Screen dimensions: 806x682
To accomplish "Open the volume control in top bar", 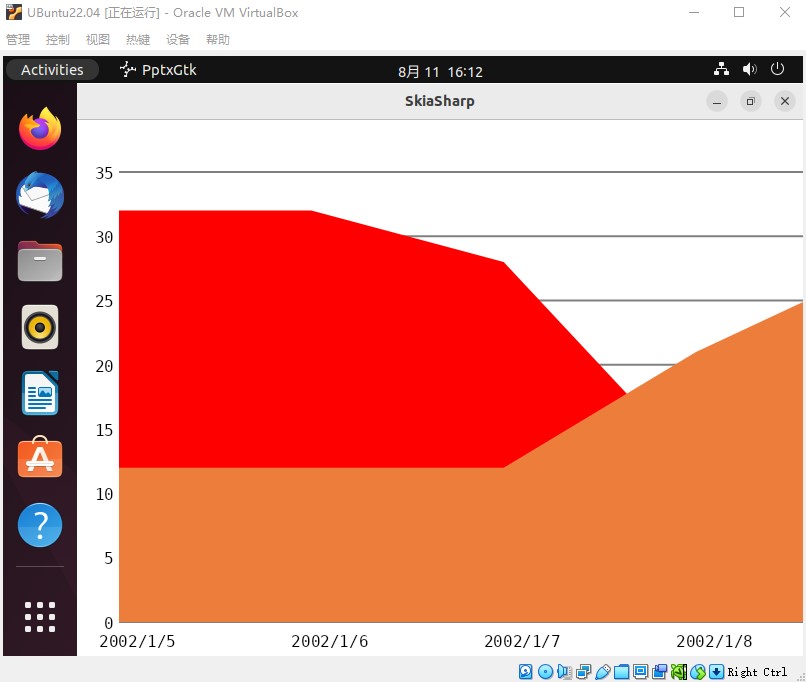I will pos(750,70).
